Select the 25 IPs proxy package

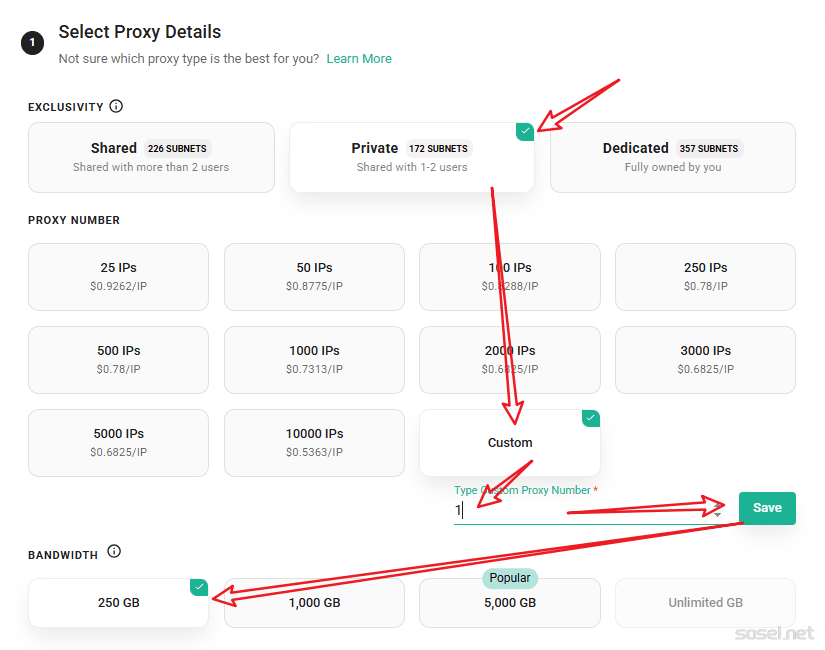118,276
